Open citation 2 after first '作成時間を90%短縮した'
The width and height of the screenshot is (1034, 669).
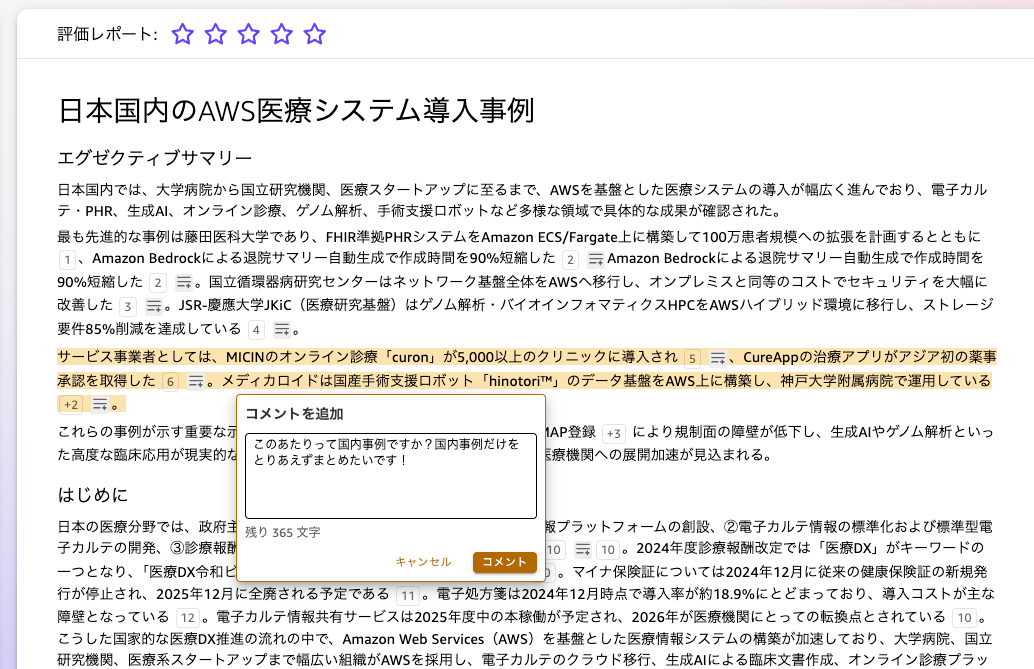pyautogui.click(x=570, y=259)
